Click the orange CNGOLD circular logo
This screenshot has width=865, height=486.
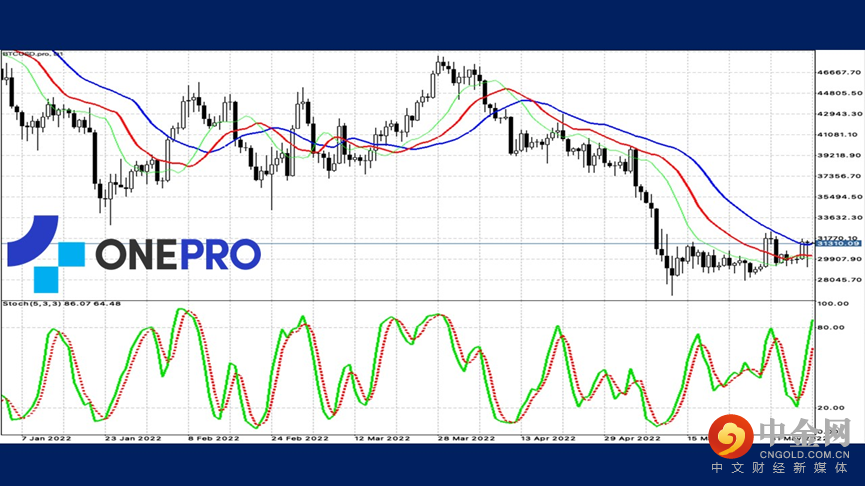click(731, 436)
